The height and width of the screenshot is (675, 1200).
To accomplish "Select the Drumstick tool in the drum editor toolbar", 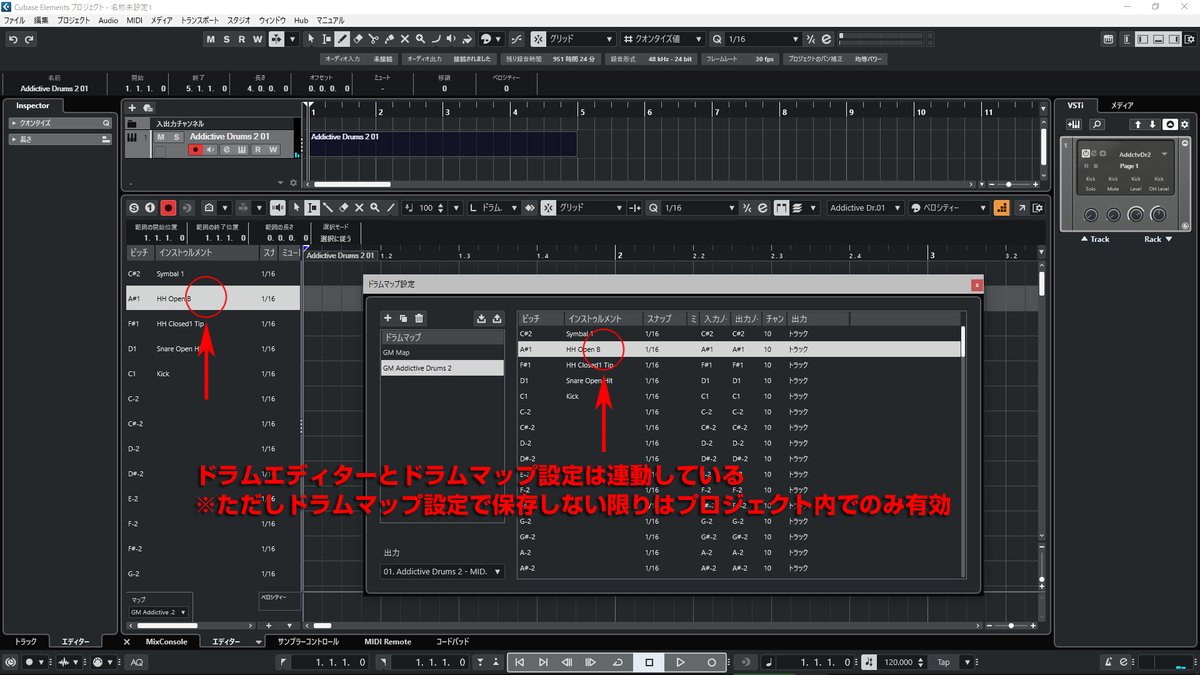I will (x=327, y=208).
